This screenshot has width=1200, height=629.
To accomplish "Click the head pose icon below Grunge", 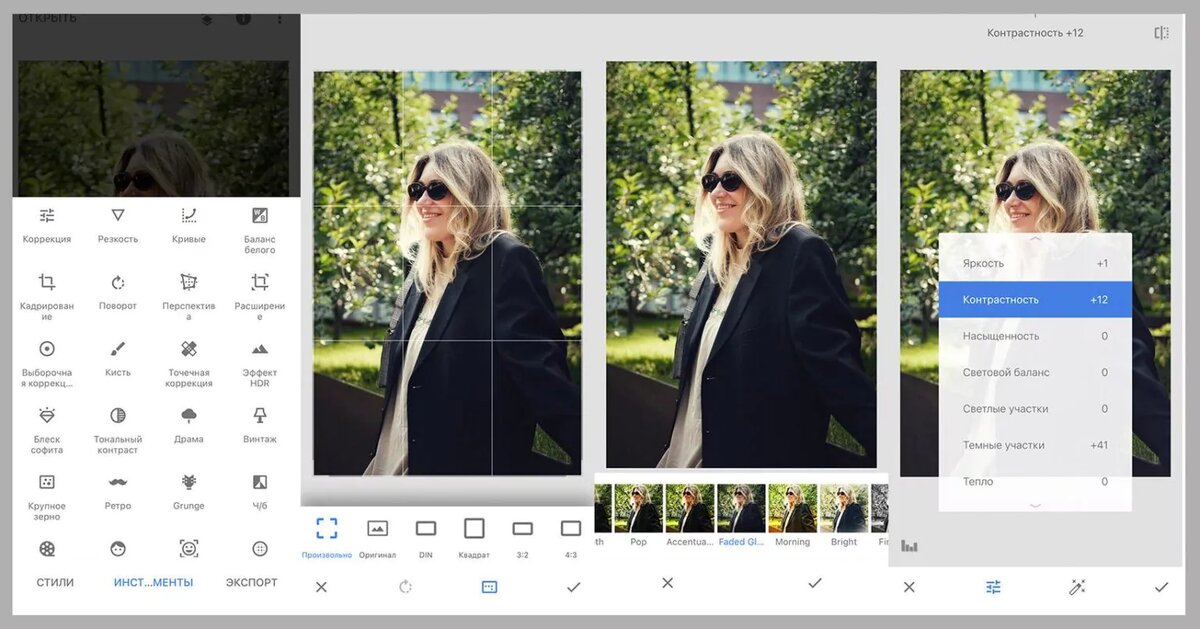I will coord(189,548).
